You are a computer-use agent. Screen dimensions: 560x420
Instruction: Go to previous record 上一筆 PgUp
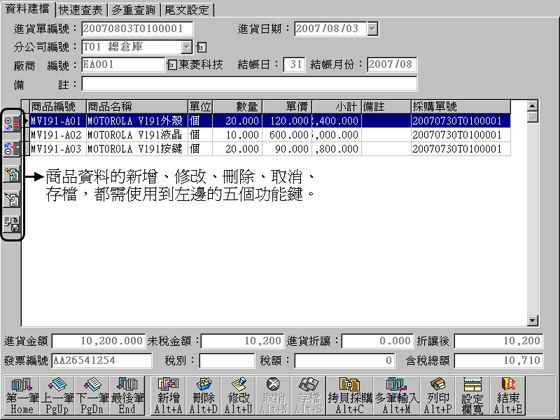coord(57,396)
